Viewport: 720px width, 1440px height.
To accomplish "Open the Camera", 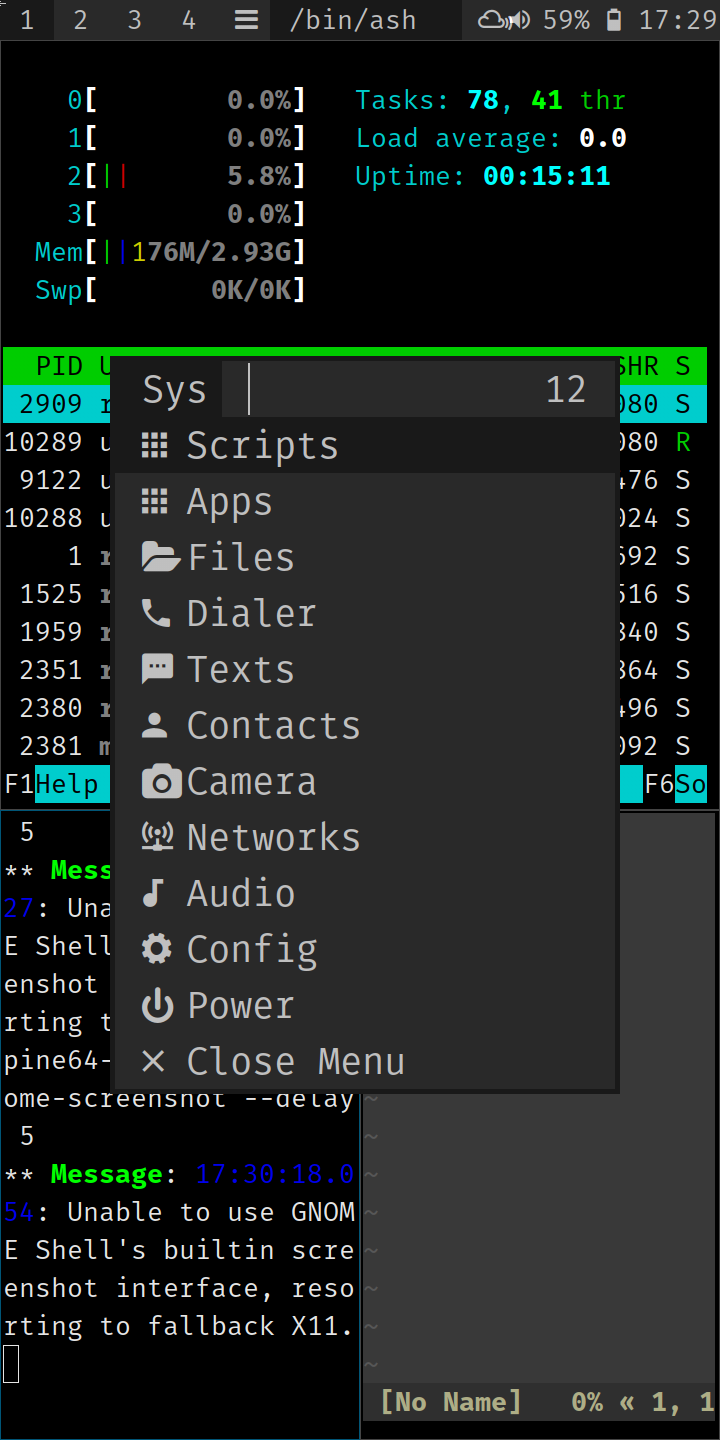I will (249, 781).
